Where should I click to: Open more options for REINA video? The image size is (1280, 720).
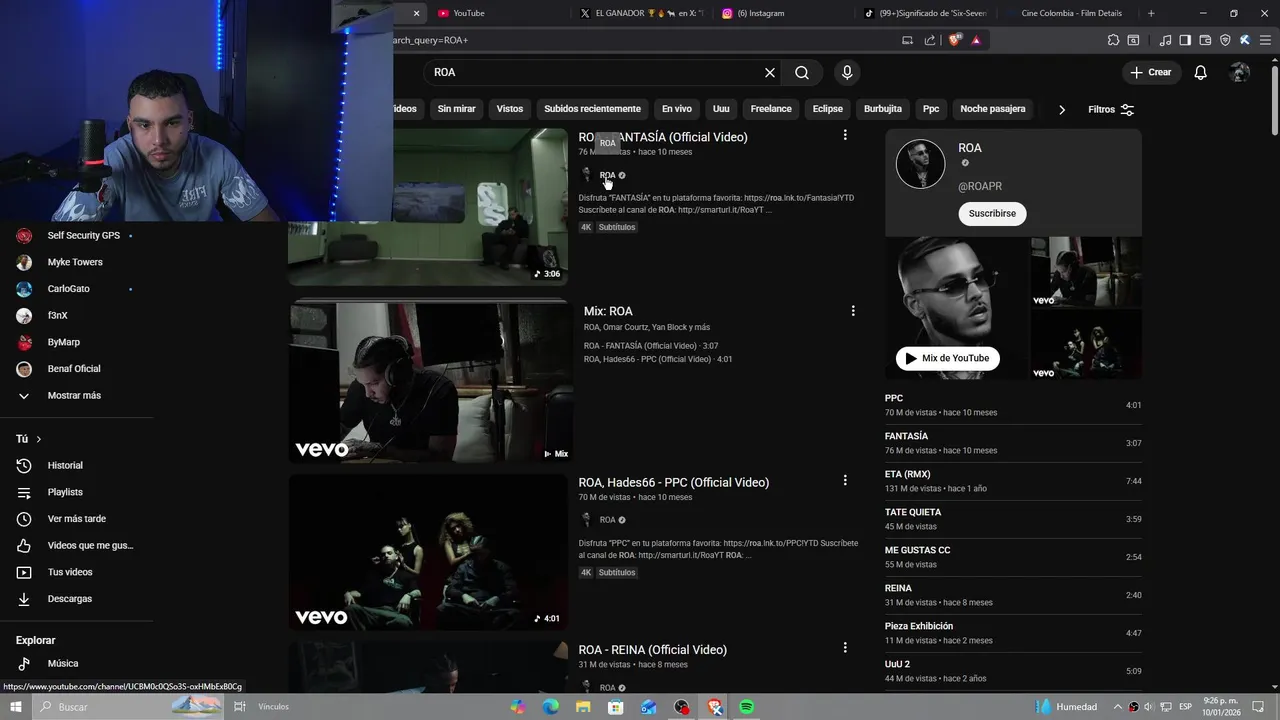pos(845,648)
